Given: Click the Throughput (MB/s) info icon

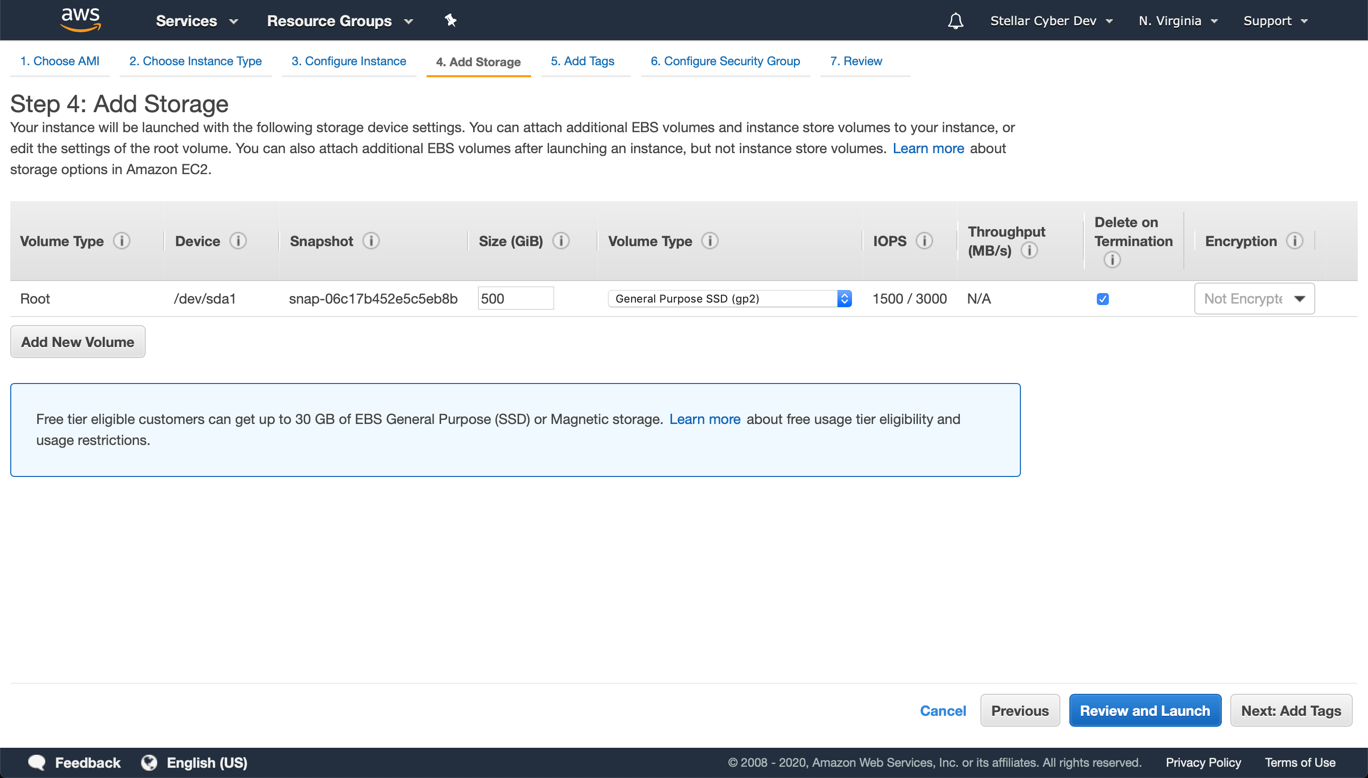Looking at the screenshot, I should tap(1029, 251).
